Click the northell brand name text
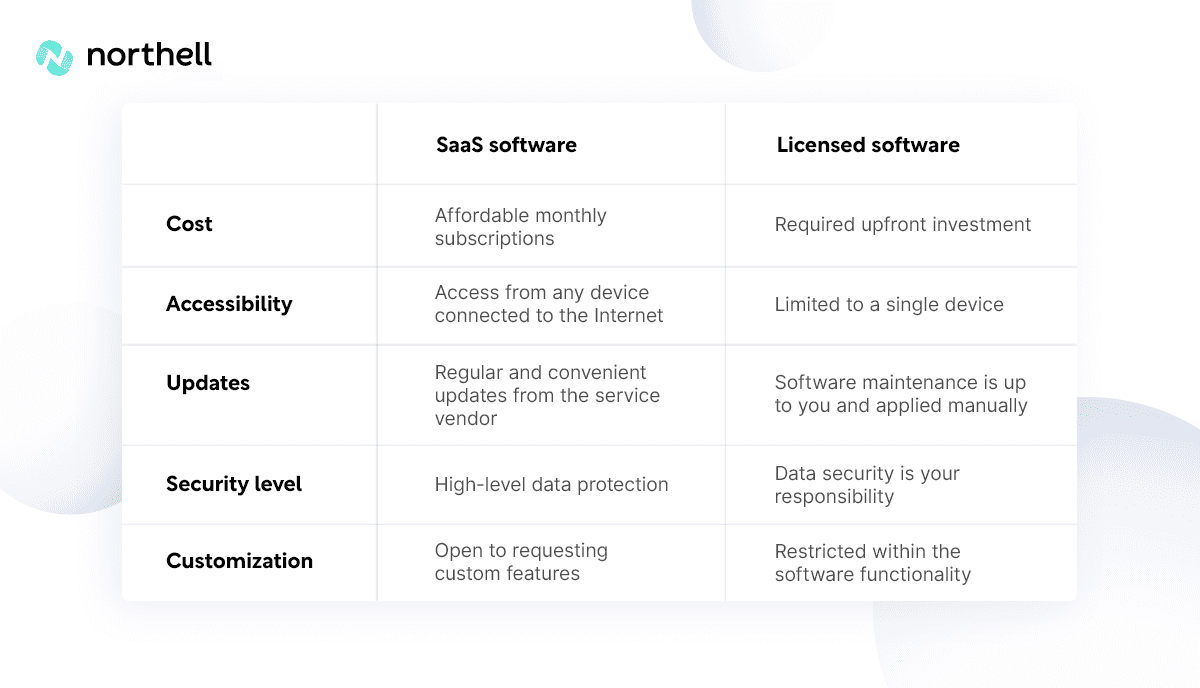 click(x=149, y=54)
